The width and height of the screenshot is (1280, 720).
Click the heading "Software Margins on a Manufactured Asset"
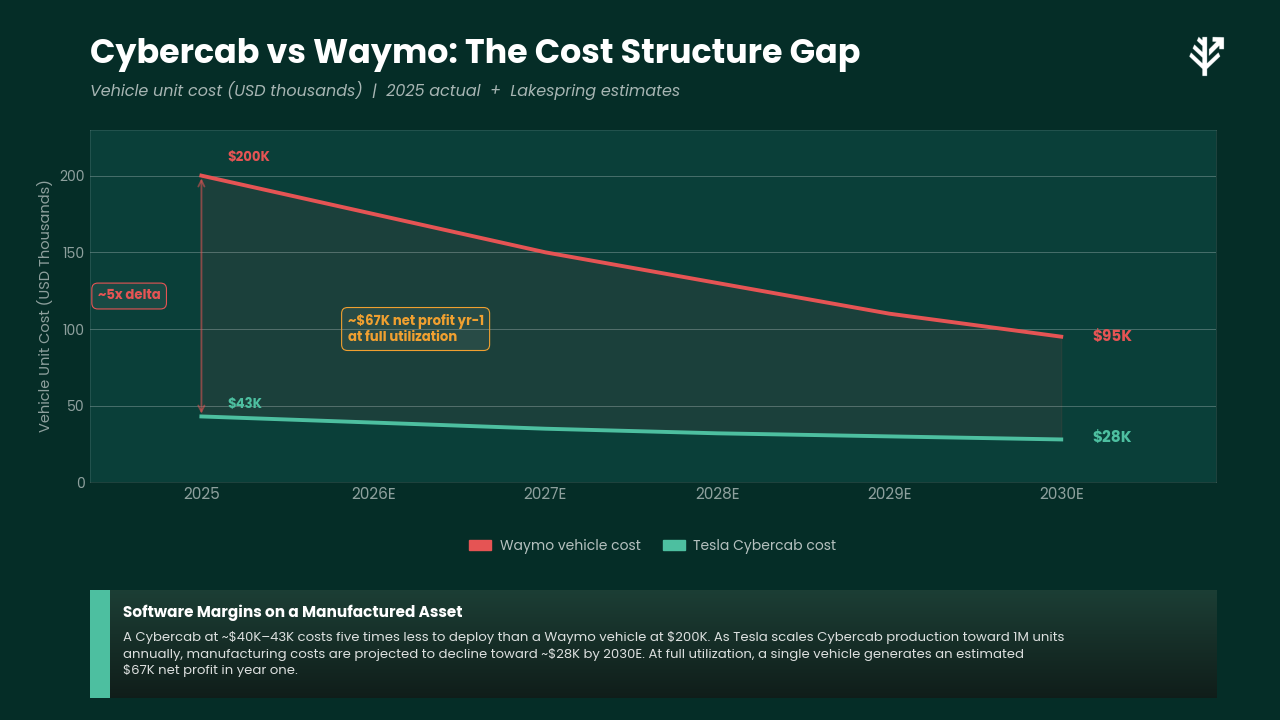[x=292, y=612]
